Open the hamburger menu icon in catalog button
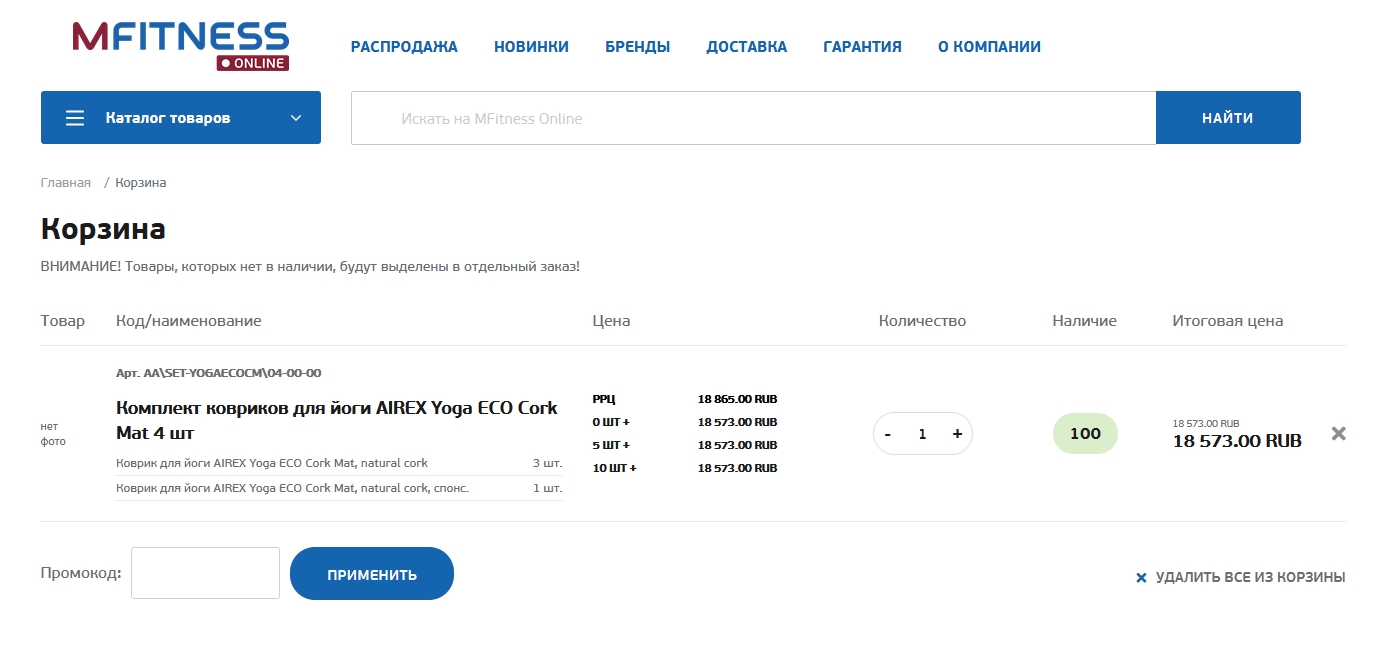Image resolution: width=1376 pixels, height=646 pixels. [x=75, y=118]
